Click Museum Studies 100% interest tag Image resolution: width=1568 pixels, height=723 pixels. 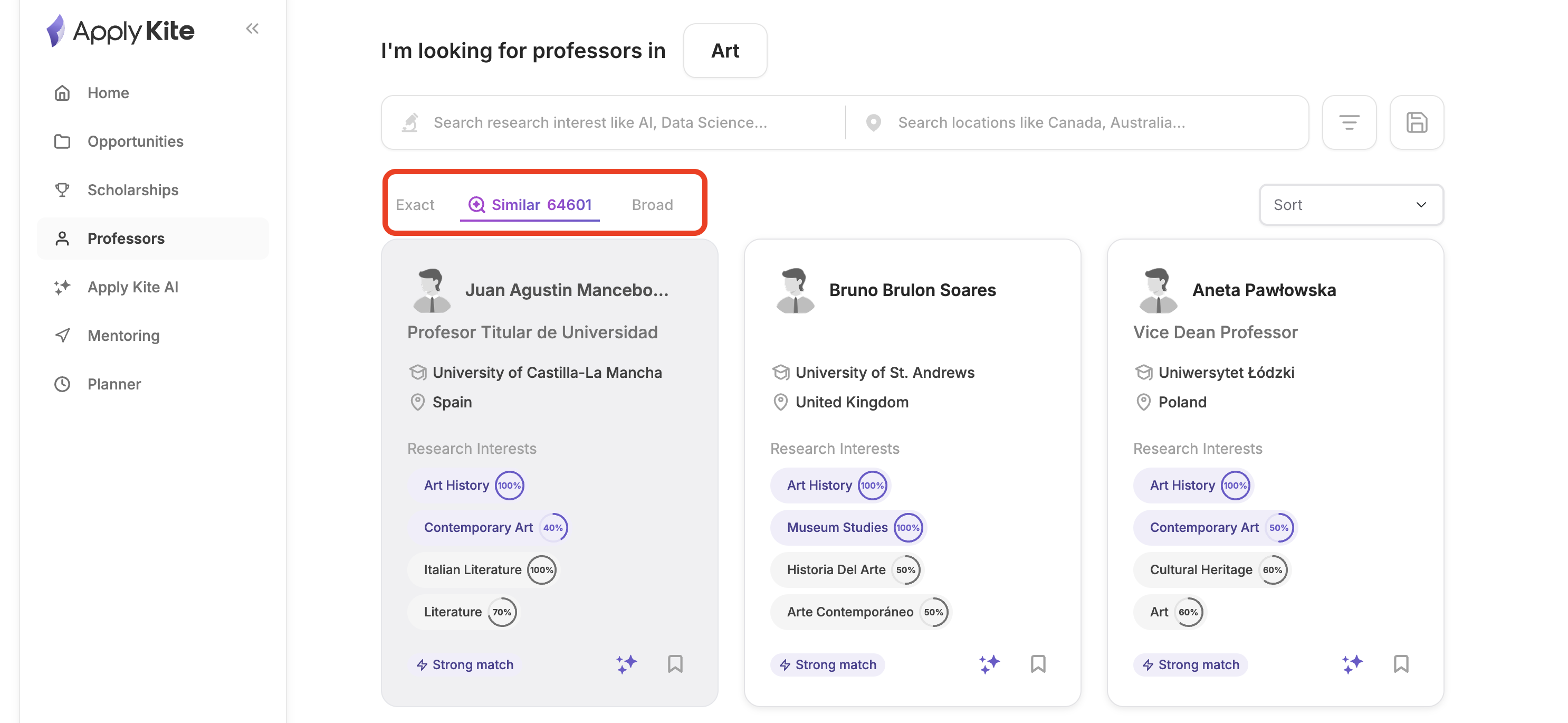pyautogui.click(x=847, y=528)
